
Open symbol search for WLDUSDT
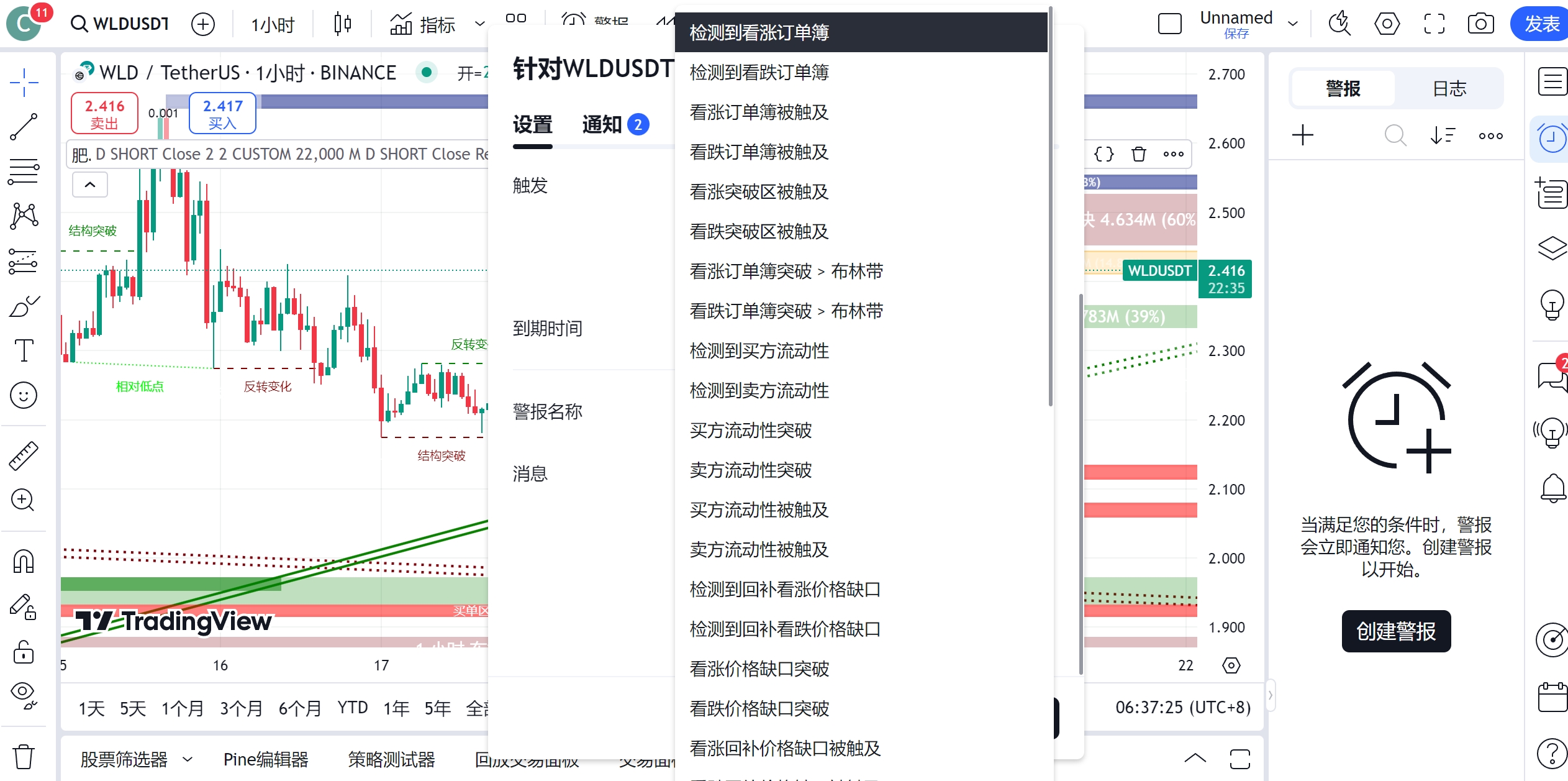[x=120, y=24]
